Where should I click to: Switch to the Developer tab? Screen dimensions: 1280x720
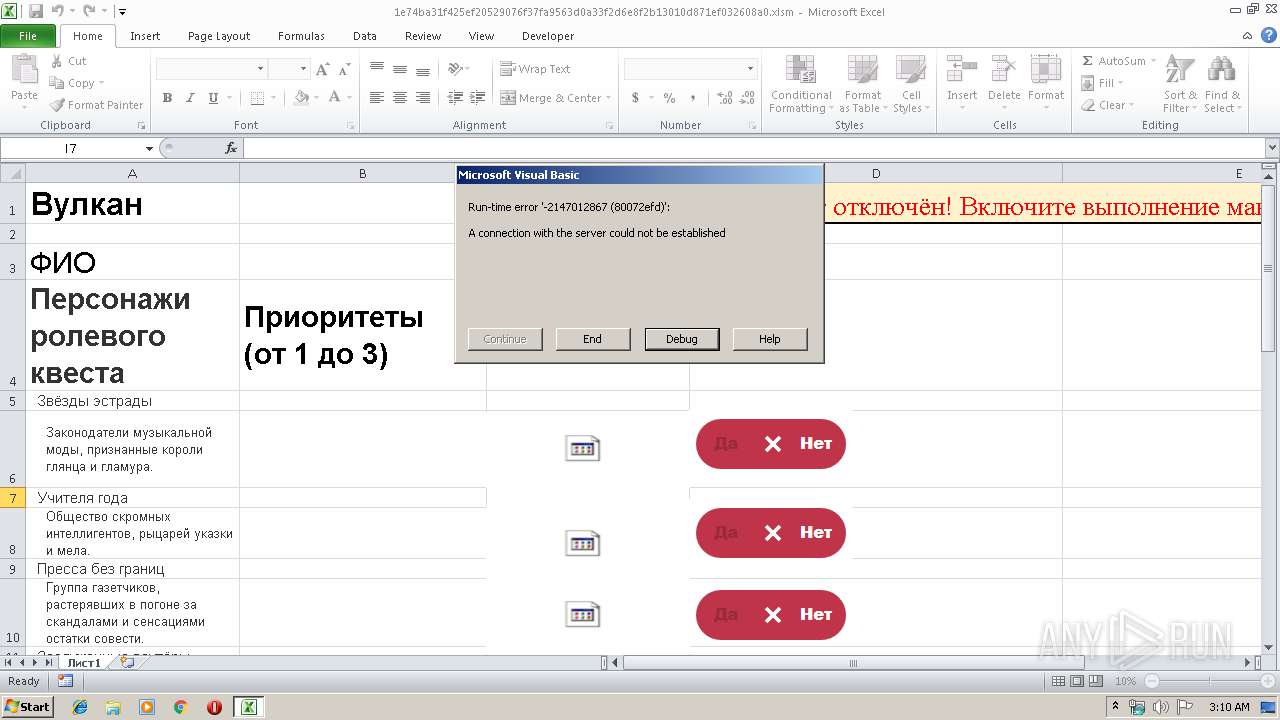(548, 36)
